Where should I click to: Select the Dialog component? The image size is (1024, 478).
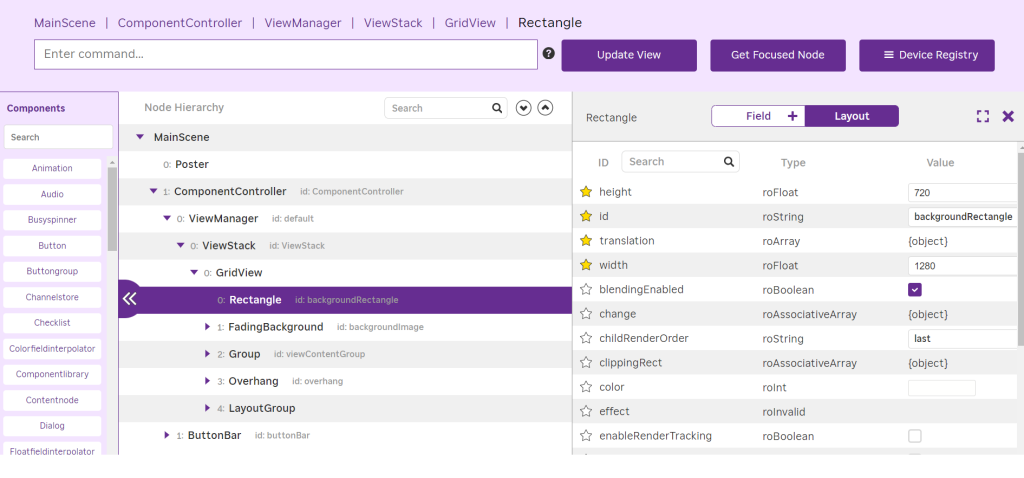click(x=52, y=426)
